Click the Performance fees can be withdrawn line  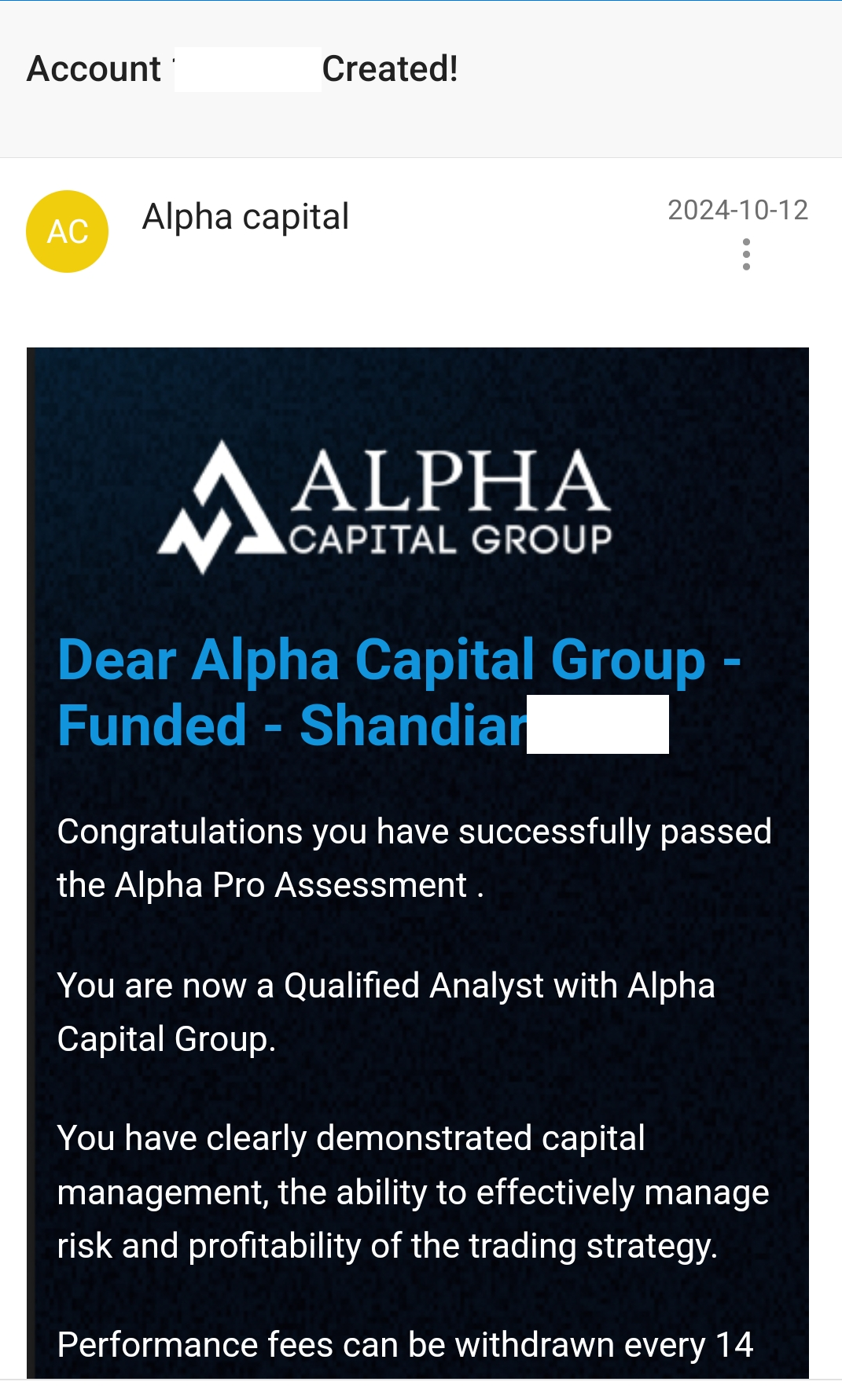405,1345
